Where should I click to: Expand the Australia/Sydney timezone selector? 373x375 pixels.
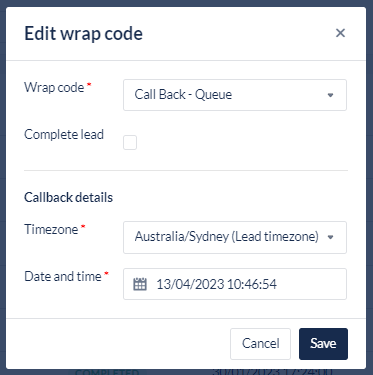pyautogui.click(x=235, y=237)
